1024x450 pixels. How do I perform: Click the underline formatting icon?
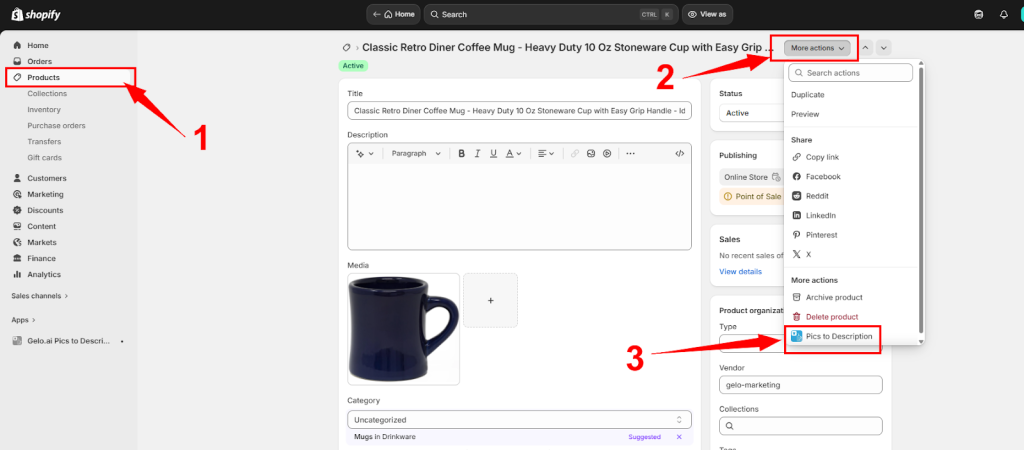(494, 154)
